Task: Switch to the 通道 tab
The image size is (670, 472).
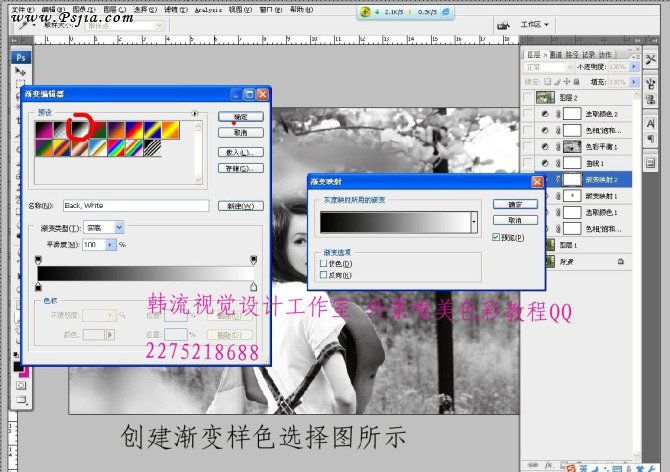Action: (555, 55)
